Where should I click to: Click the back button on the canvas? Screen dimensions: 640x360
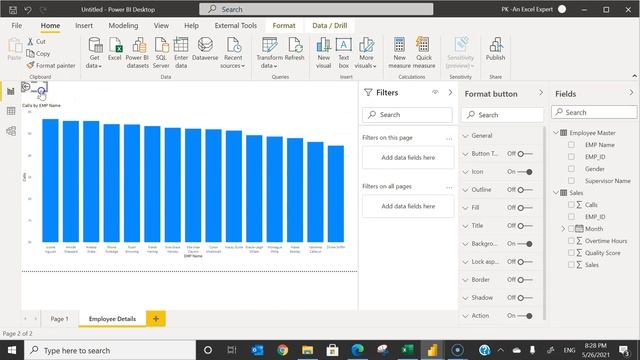pos(26,86)
